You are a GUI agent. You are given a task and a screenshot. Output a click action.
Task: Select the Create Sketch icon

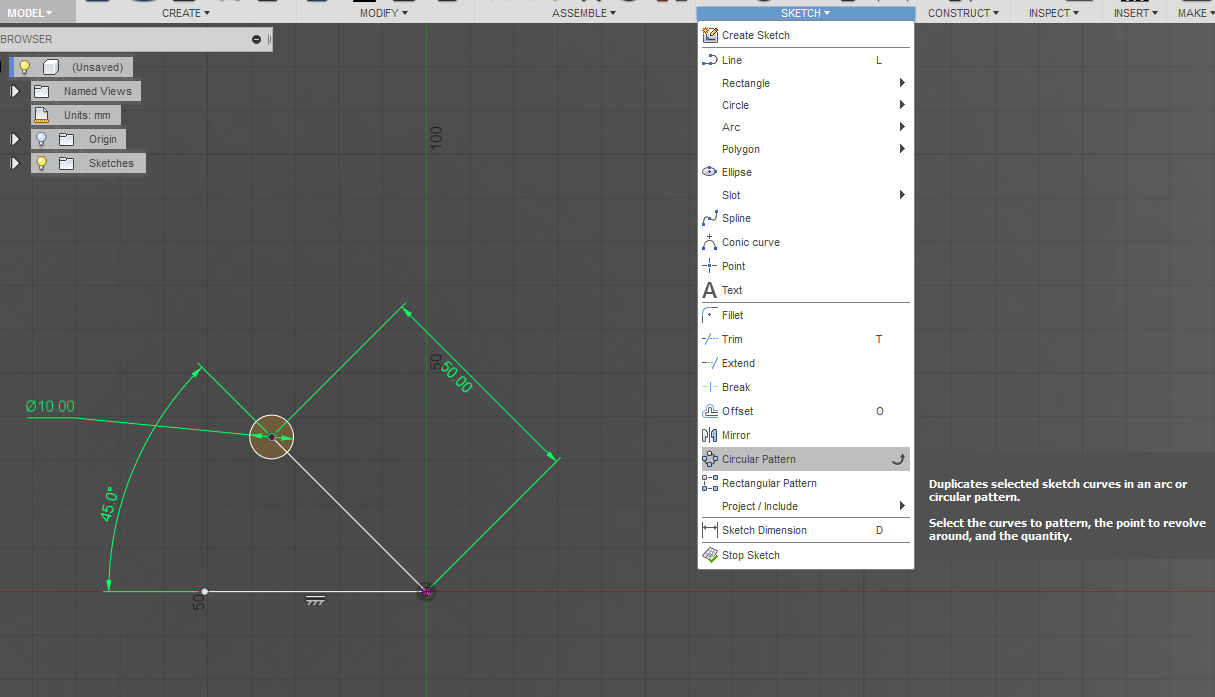tap(711, 35)
